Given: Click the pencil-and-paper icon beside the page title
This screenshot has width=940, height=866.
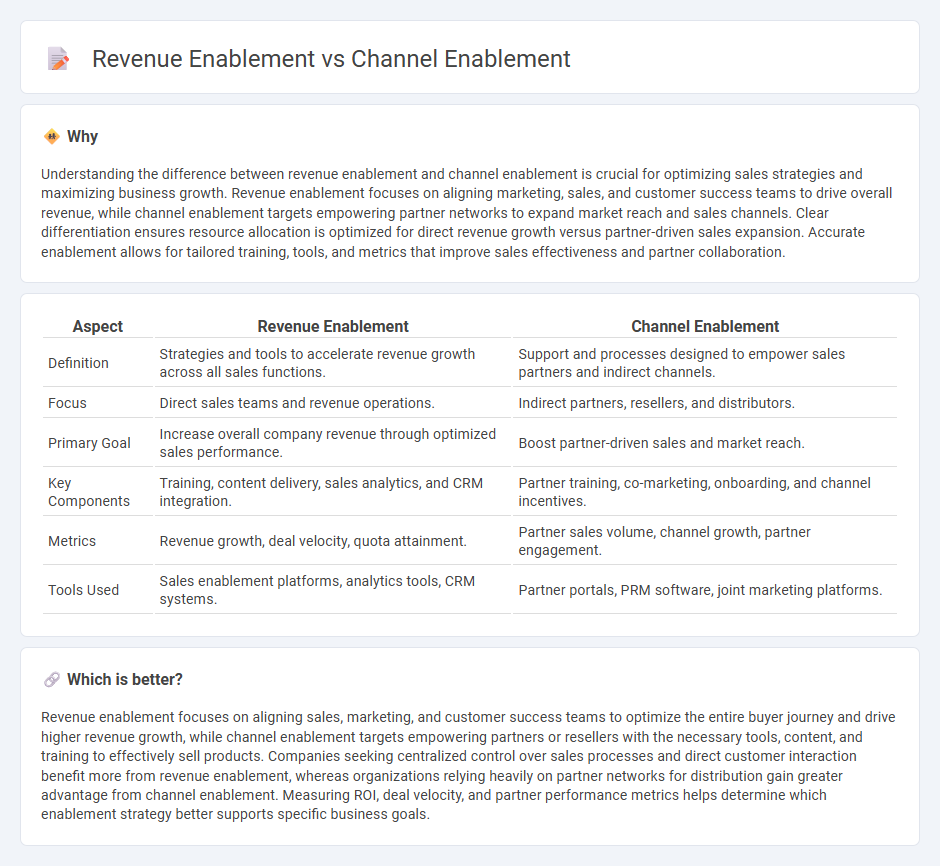Looking at the screenshot, I should [58, 59].
